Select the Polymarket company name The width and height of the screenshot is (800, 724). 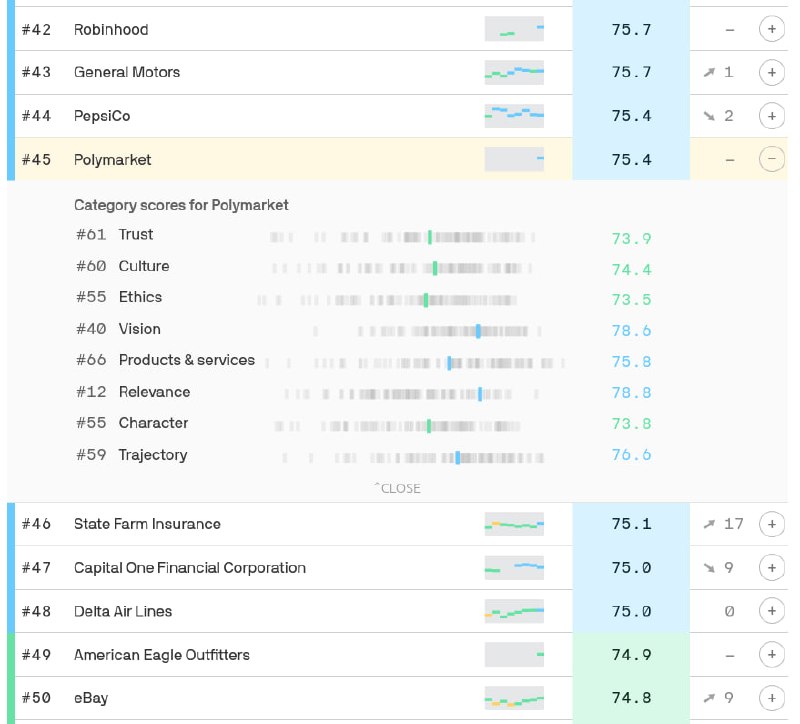point(112,160)
